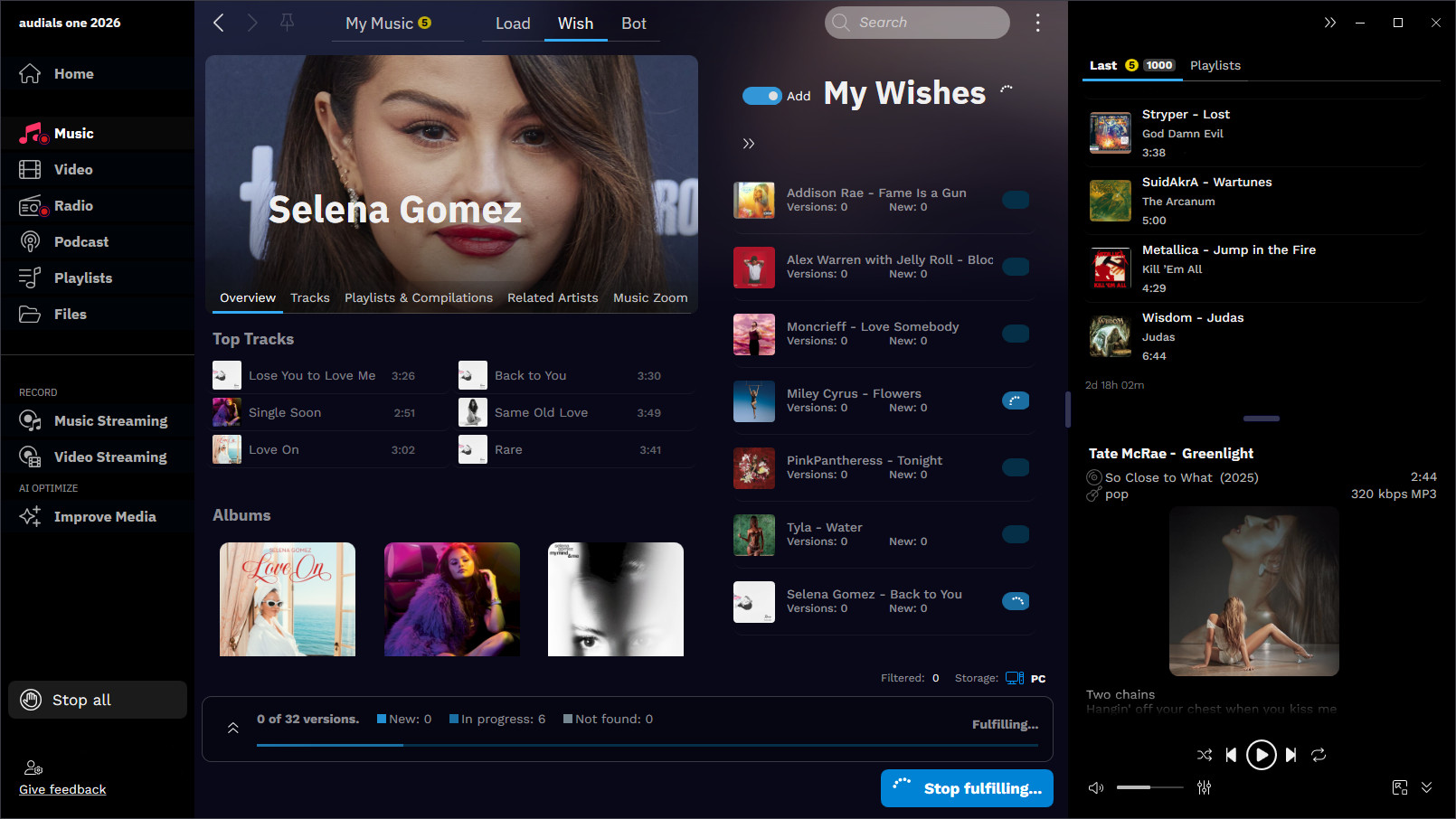The image size is (1456, 819).
Task: Open Playlists & Compilations tab
Action: tap(419, 297)
